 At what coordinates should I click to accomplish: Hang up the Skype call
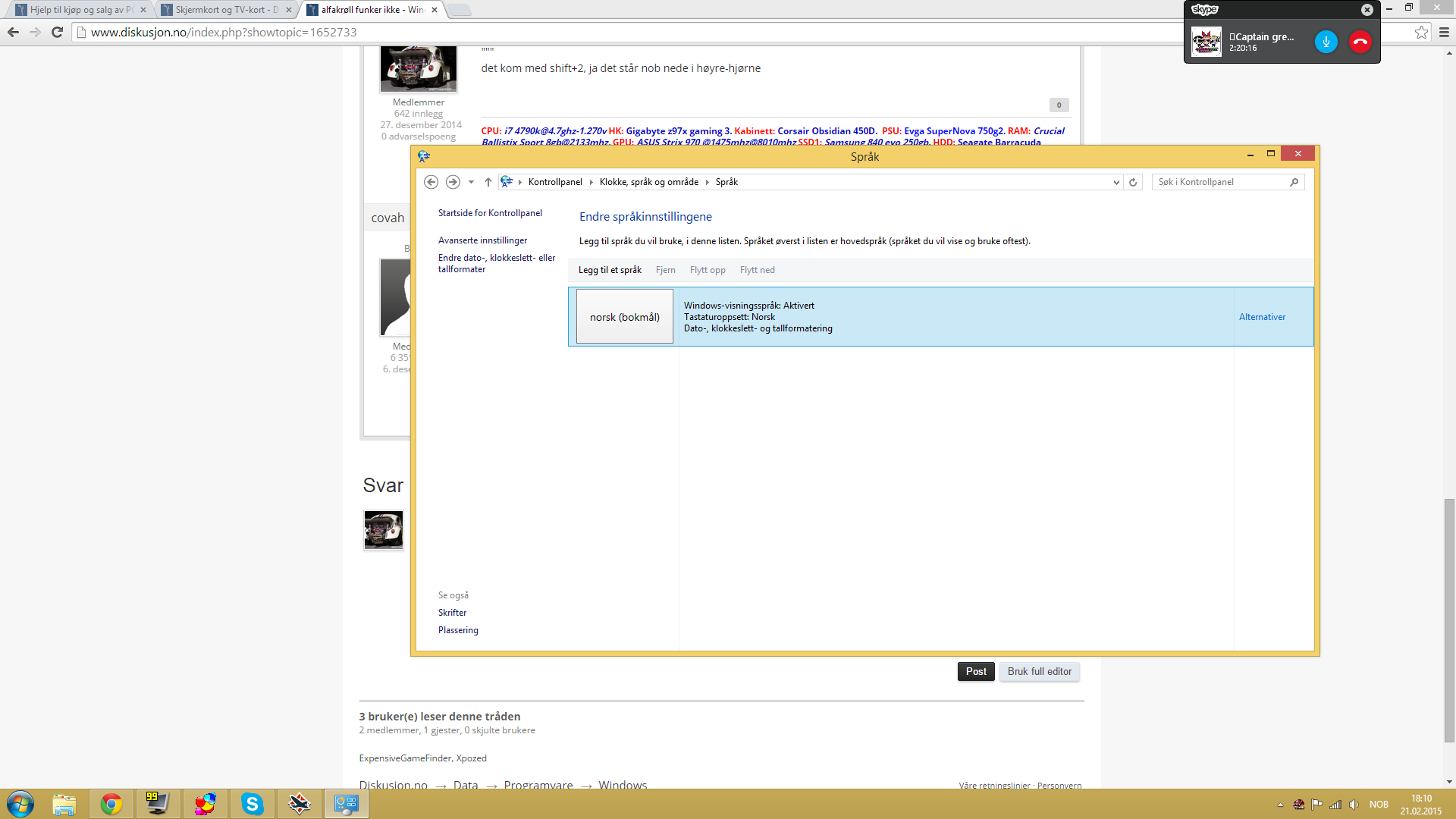tap(1360, 42)
